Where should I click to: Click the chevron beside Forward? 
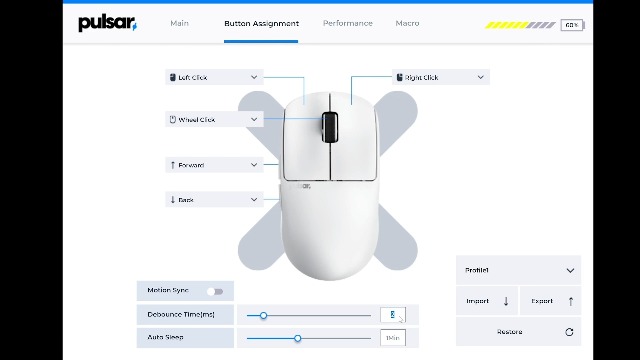(254, 165)
